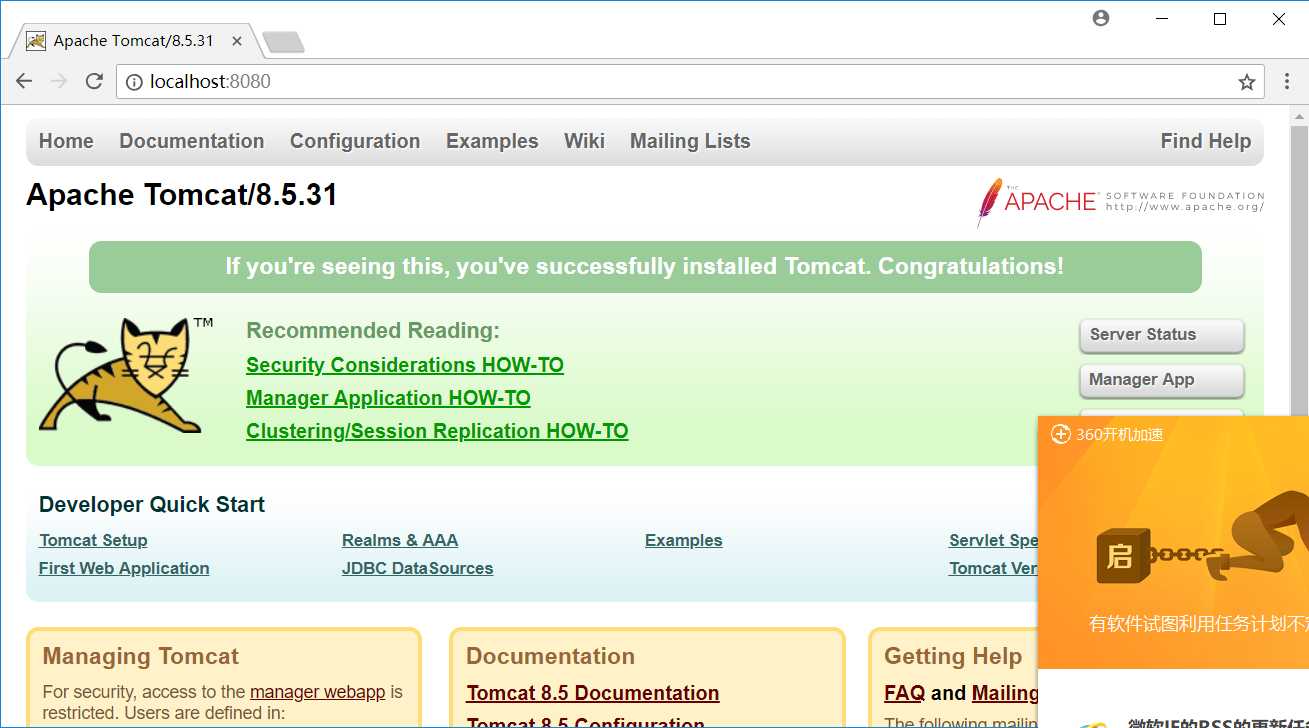Click the Apache Software Foundation logo
The image size is (1309, 728).
(1120, 202)
